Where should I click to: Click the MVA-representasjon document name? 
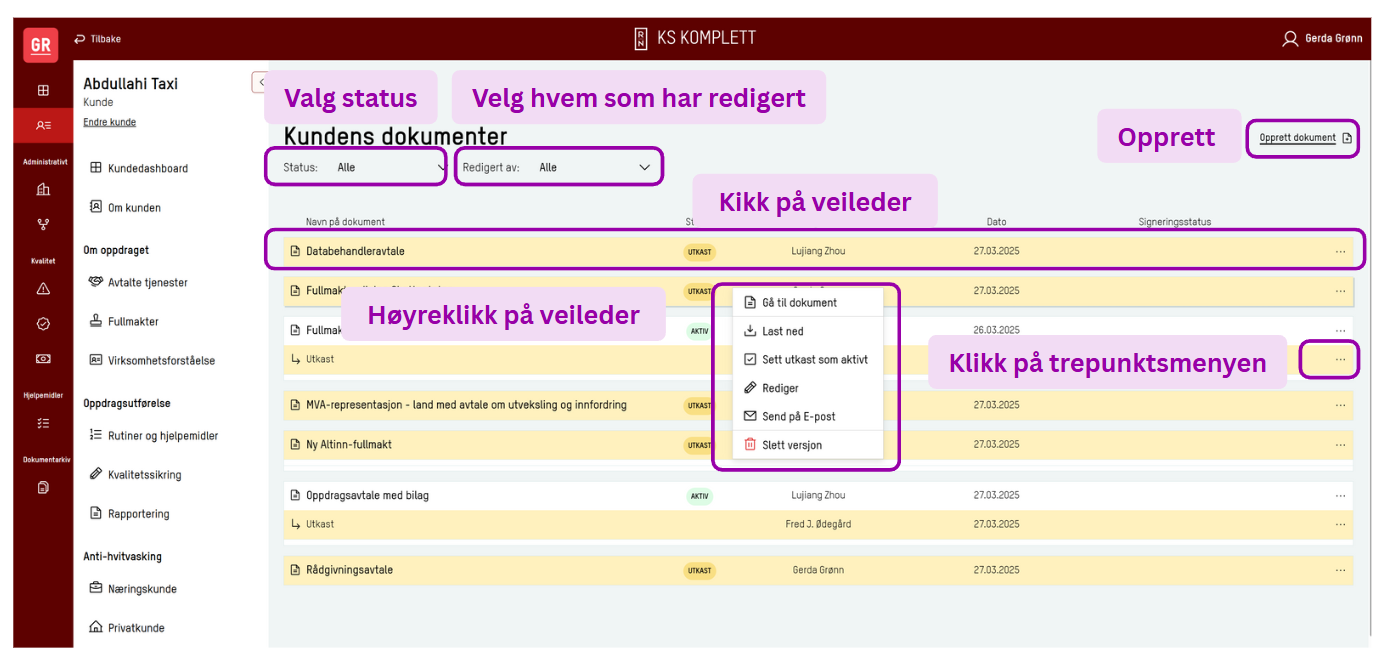click(466, 405)
